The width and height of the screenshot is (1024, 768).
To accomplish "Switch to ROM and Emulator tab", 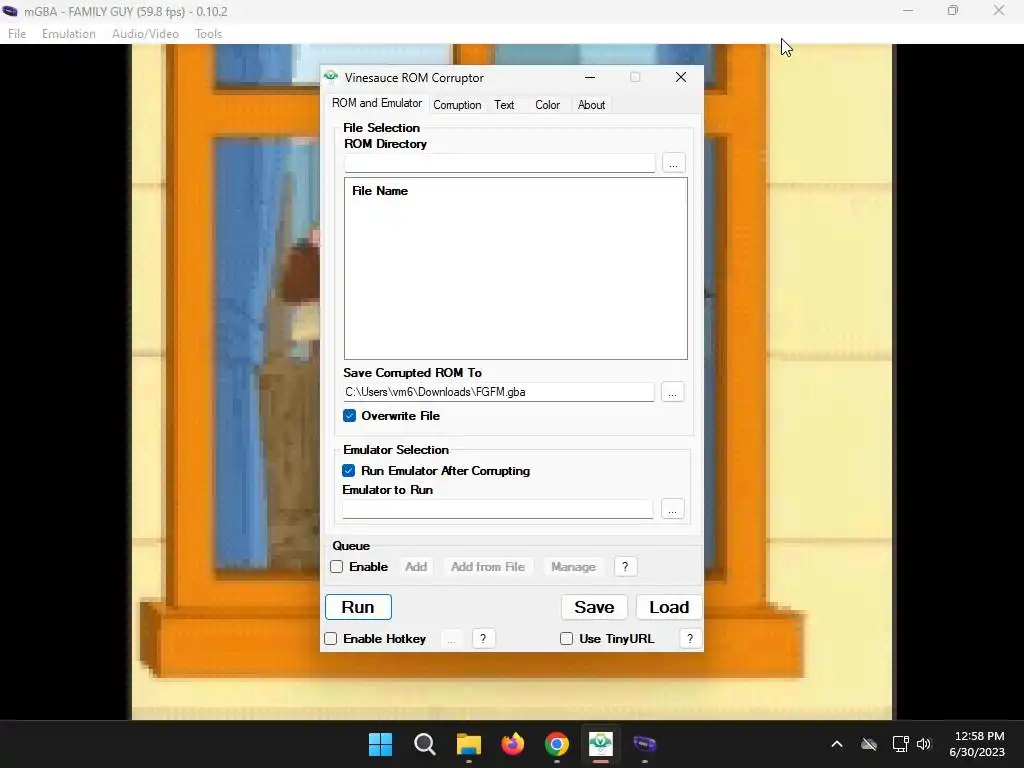I will tap(377, 103).
